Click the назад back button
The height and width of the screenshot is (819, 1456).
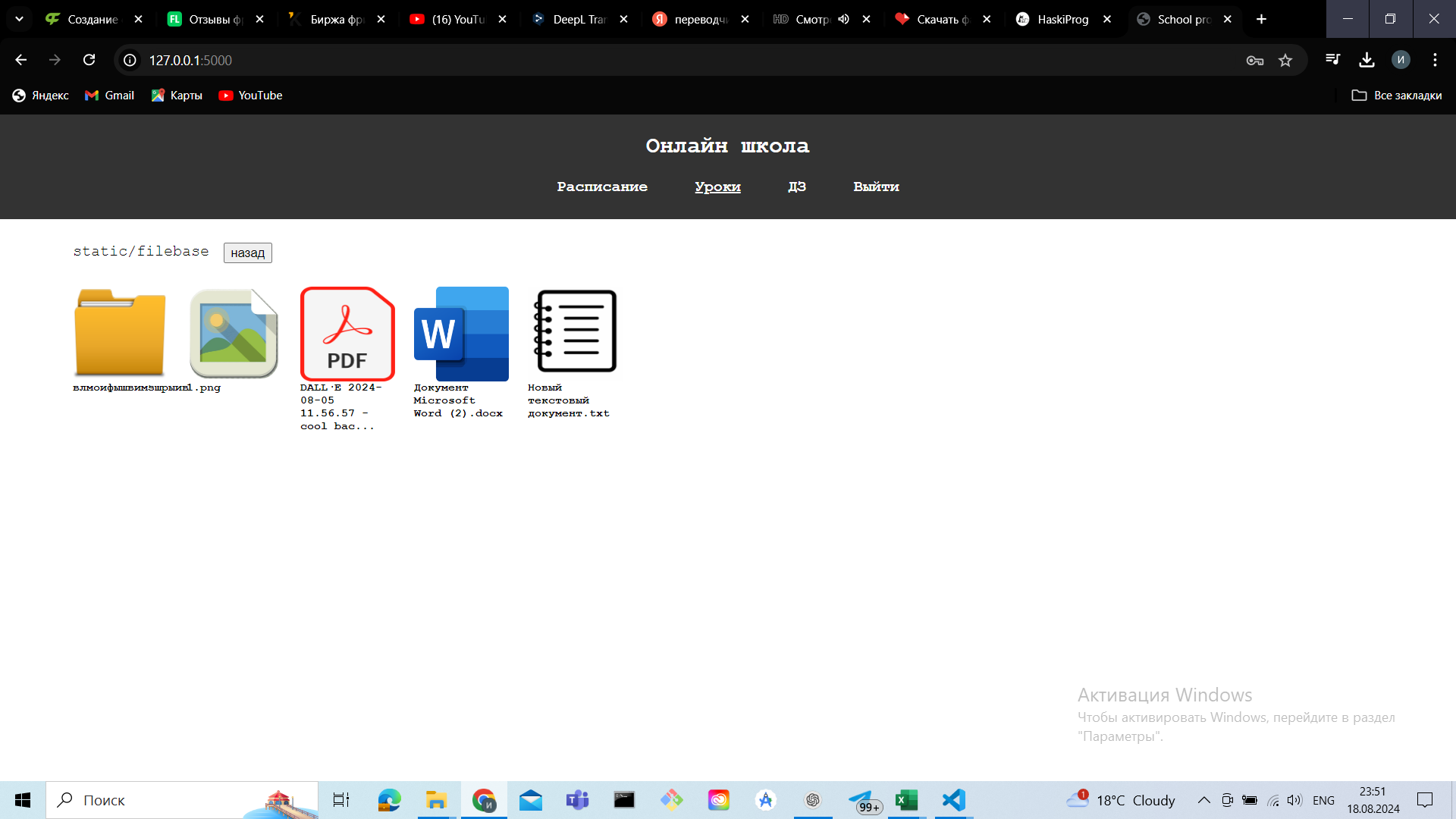tap(247, 253)
